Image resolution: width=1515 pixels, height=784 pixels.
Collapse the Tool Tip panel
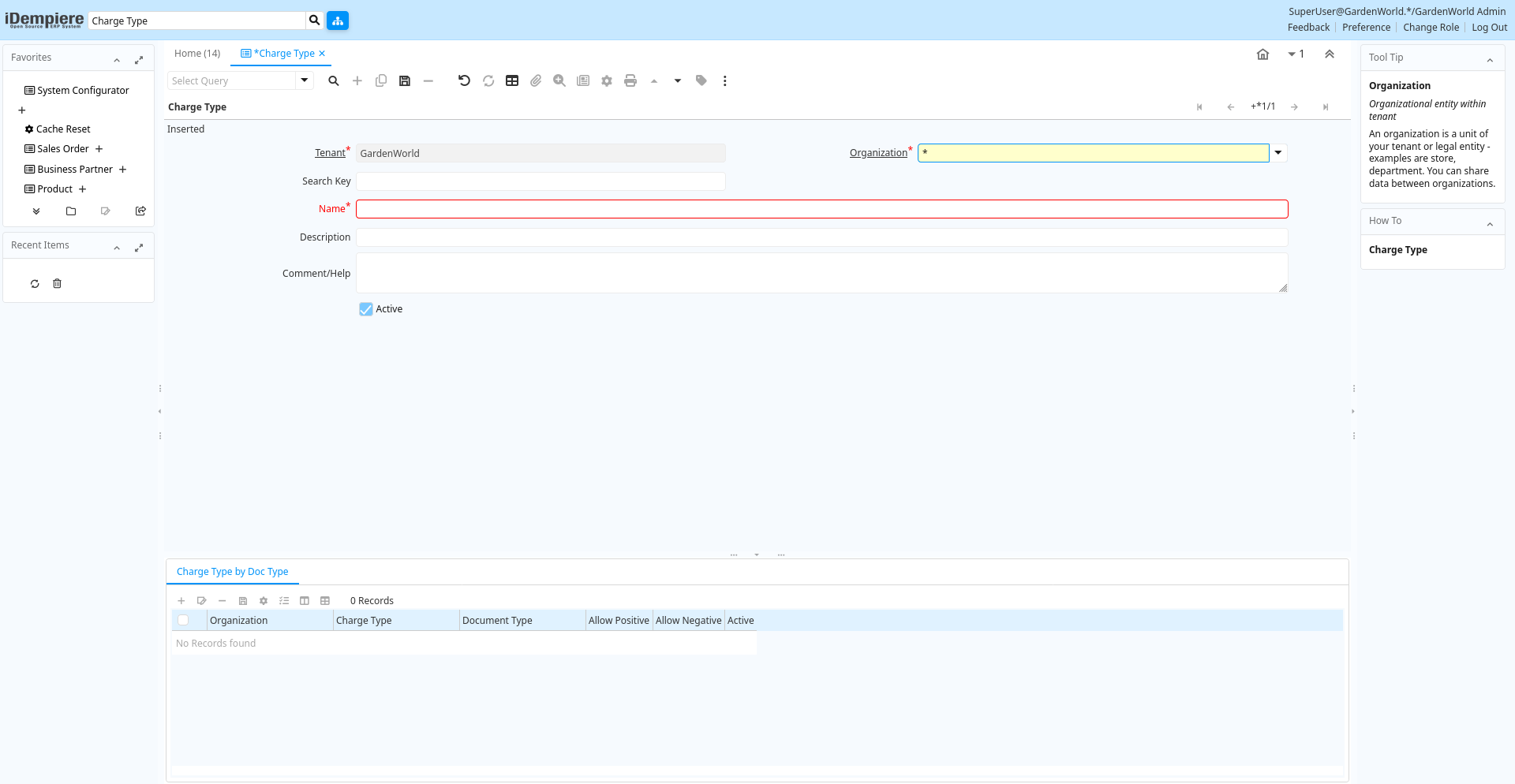pyautogui.click(x=1490, y=60)
